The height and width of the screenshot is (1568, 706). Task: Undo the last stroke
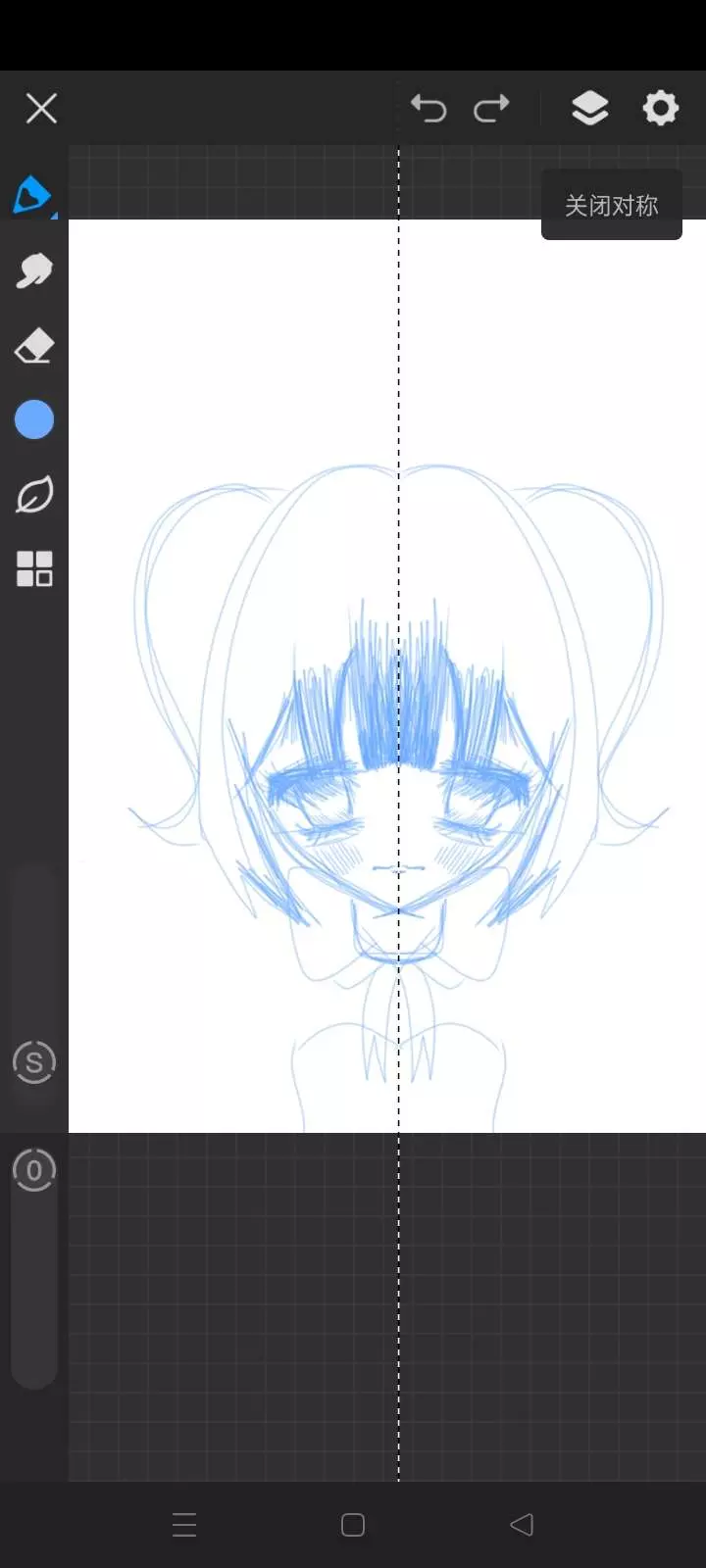429,108
